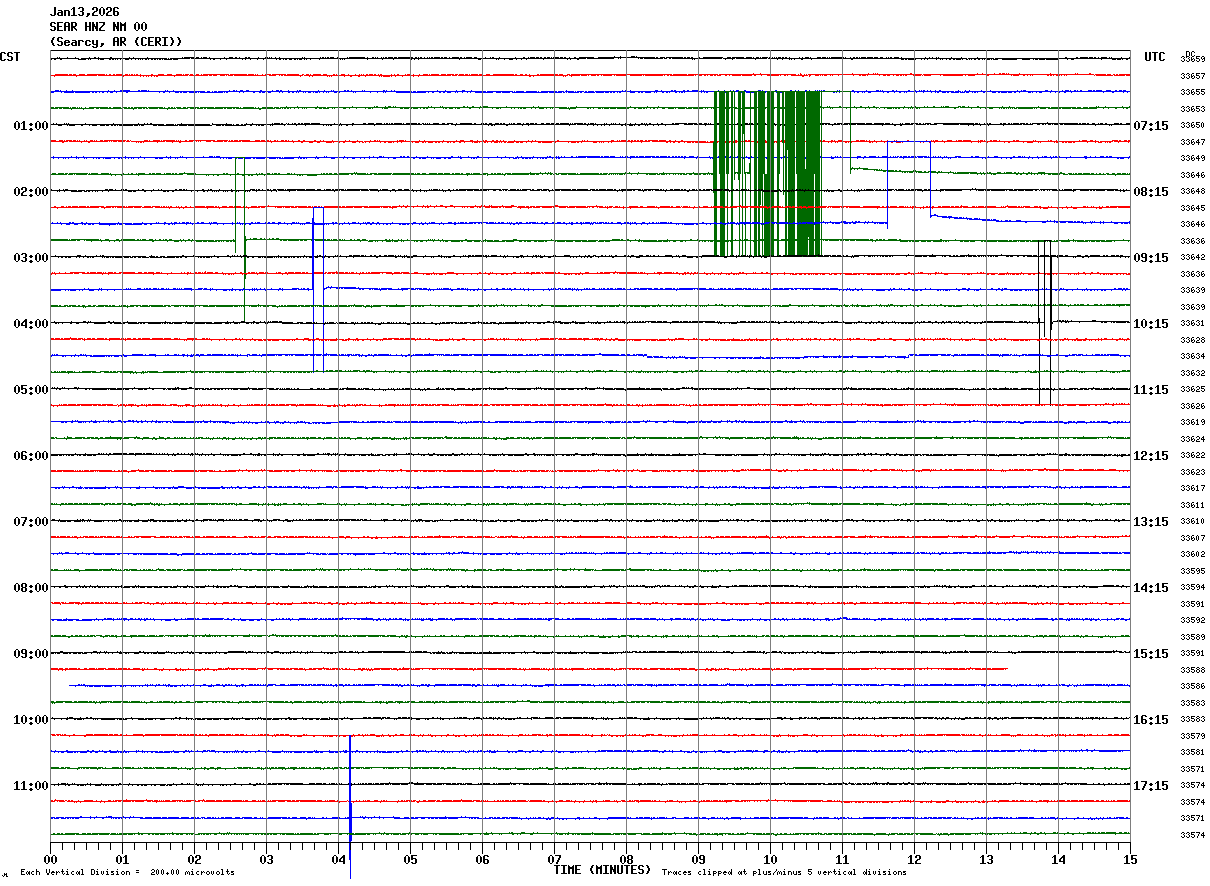Viewport: 1210px width, 886px height.
Task: Click the DC offset value 33625
Action: click(x=1192, y=390)
